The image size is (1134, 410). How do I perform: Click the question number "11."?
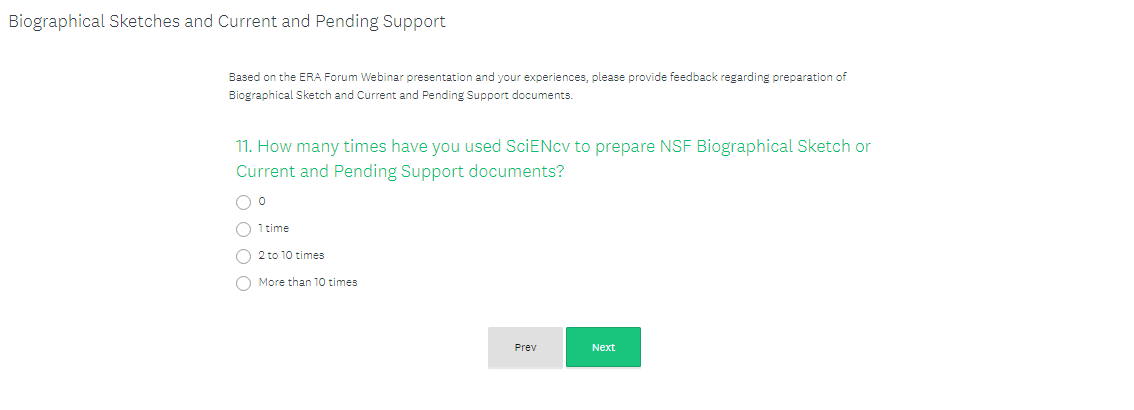coord(244,147)
